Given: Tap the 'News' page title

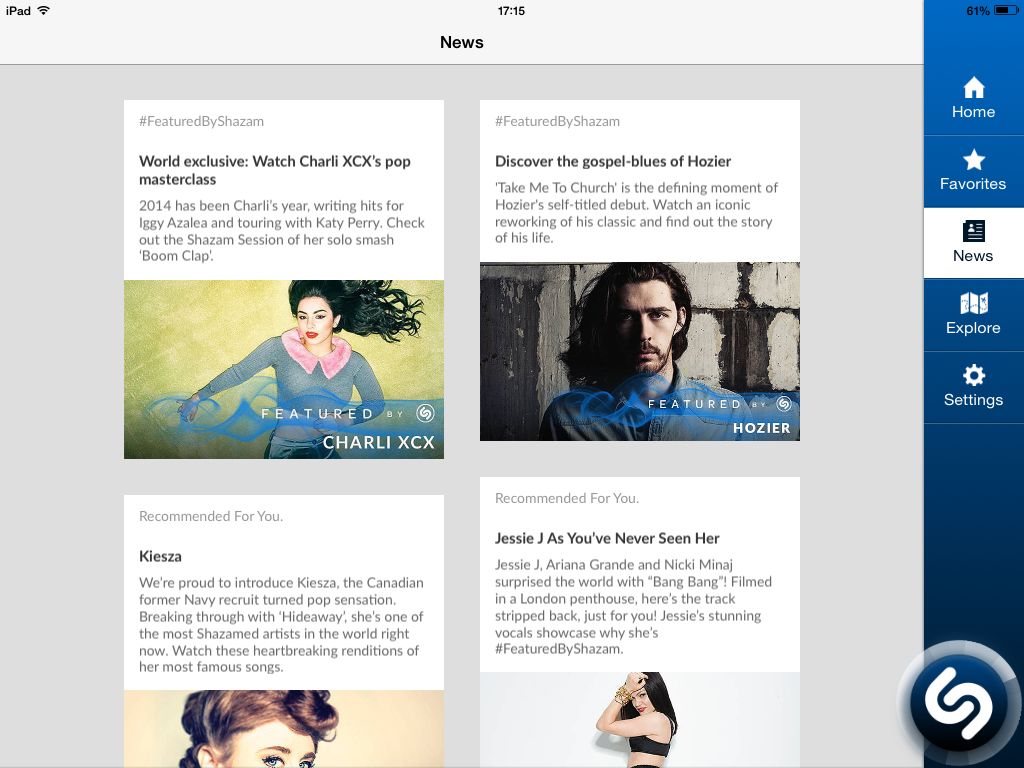Looking at the screenshot, I should 462,42.
